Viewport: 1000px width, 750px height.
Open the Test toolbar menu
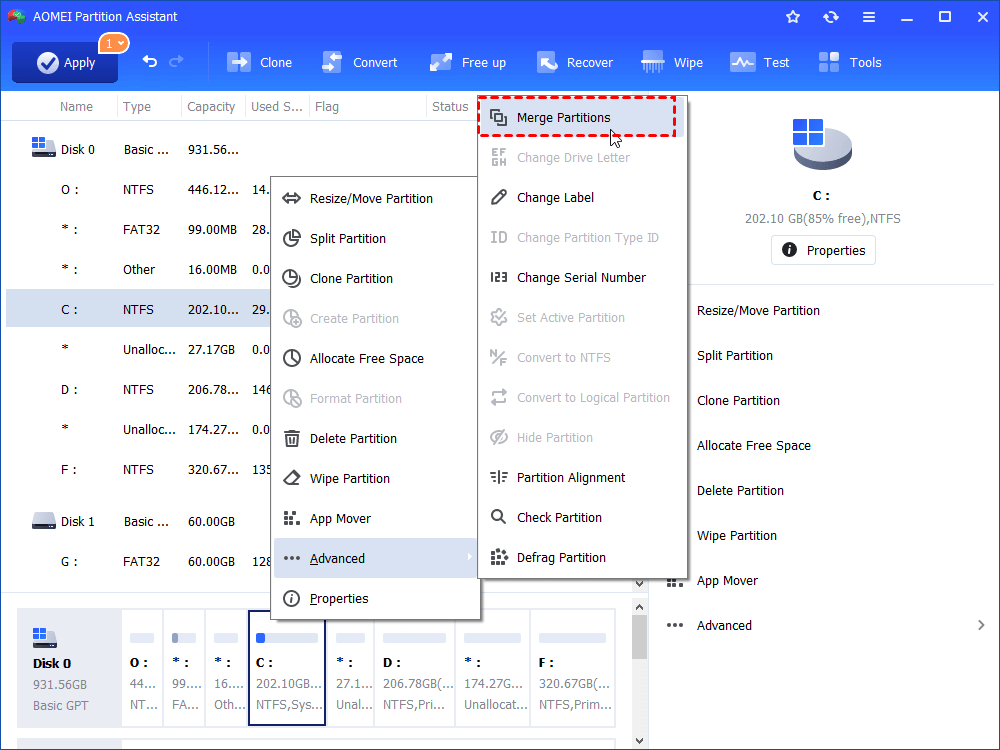click(760, 62)
